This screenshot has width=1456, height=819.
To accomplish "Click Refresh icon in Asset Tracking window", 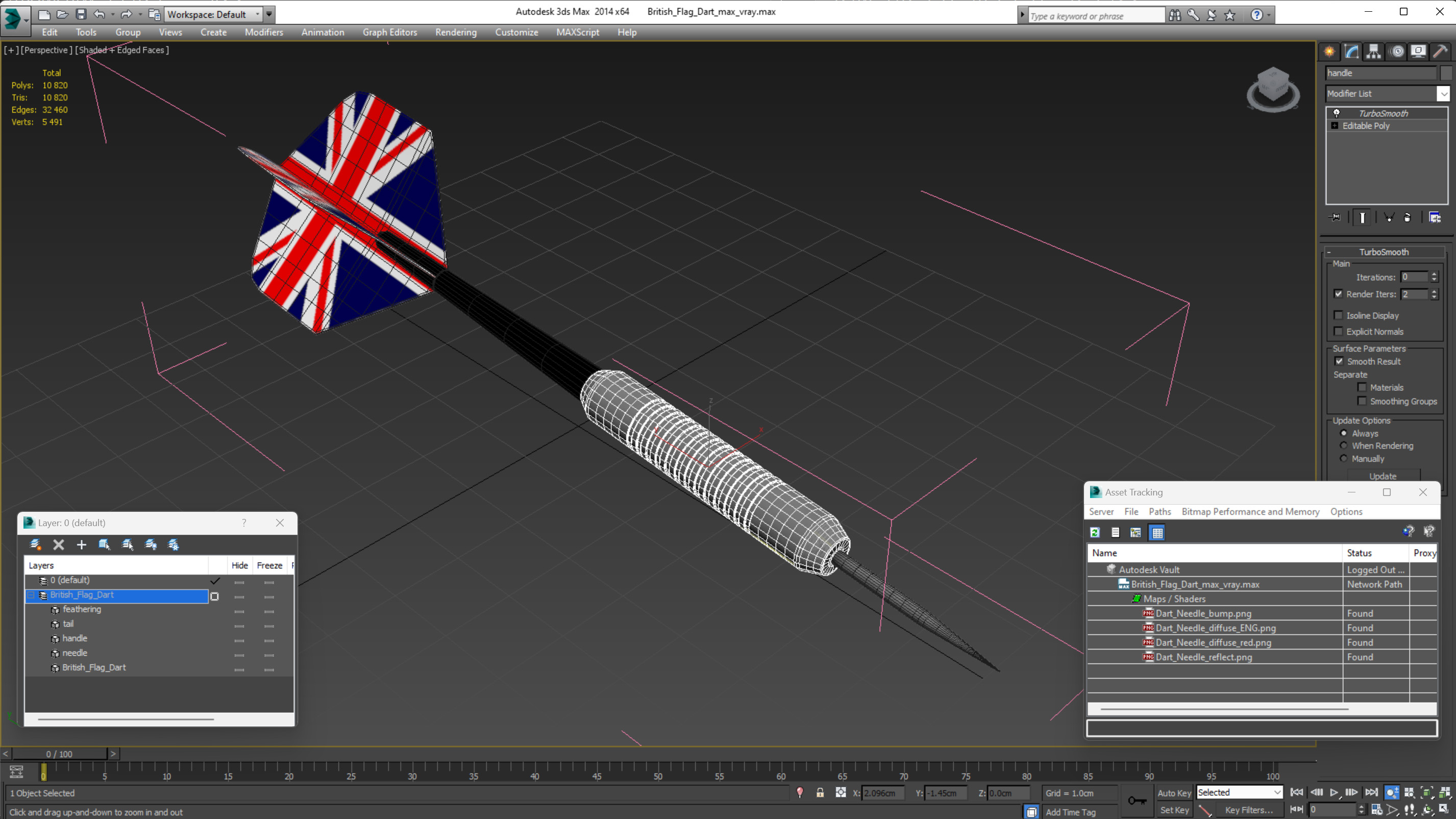I will (x=1095, y=532).
